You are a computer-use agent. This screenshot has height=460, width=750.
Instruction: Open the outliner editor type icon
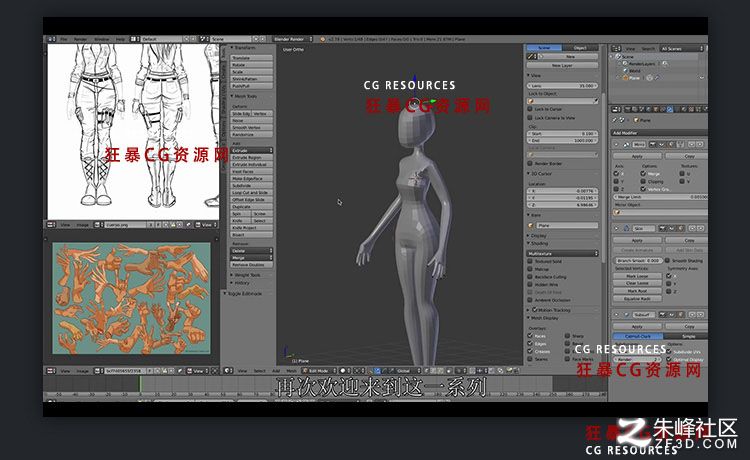[616, 48]
